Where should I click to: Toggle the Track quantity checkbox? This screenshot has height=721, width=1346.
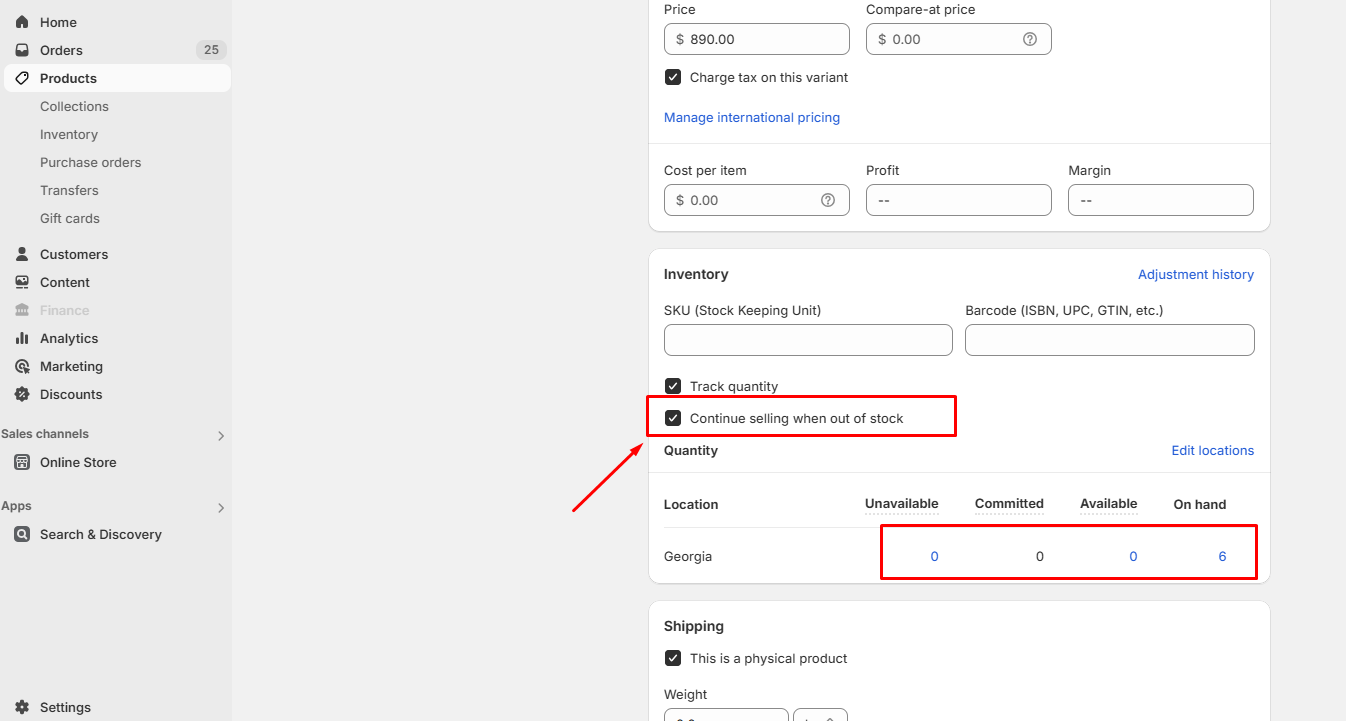click(673, 386)
